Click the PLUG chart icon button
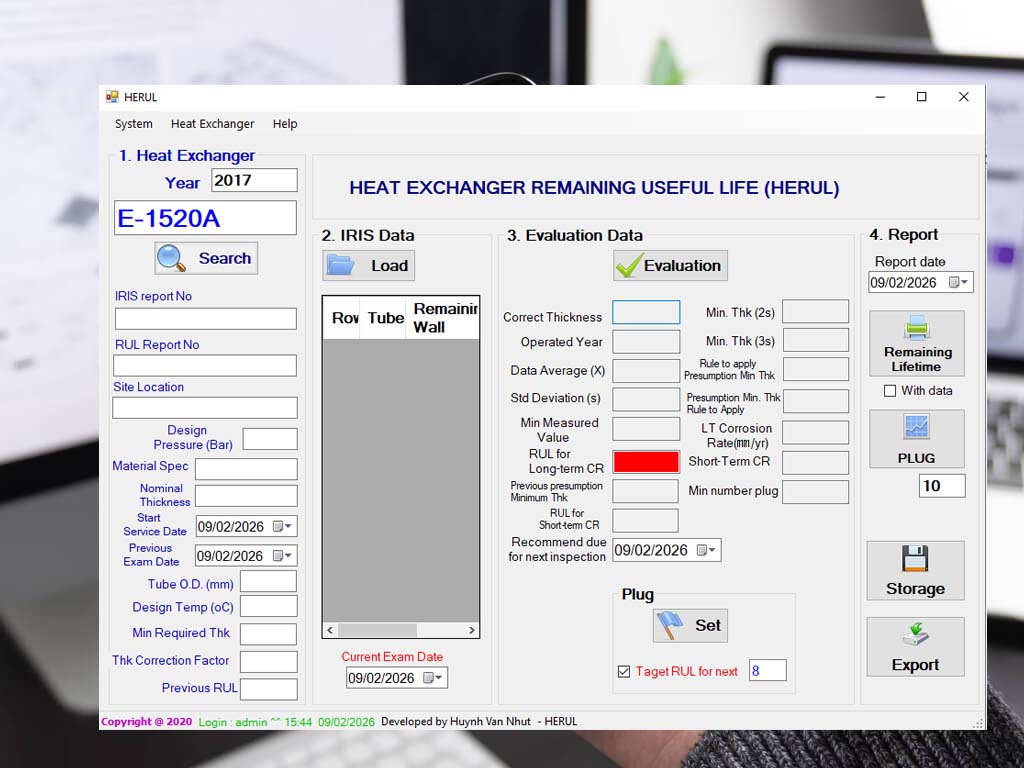This screenshot has height=768, width=1024. pos(916,439)
